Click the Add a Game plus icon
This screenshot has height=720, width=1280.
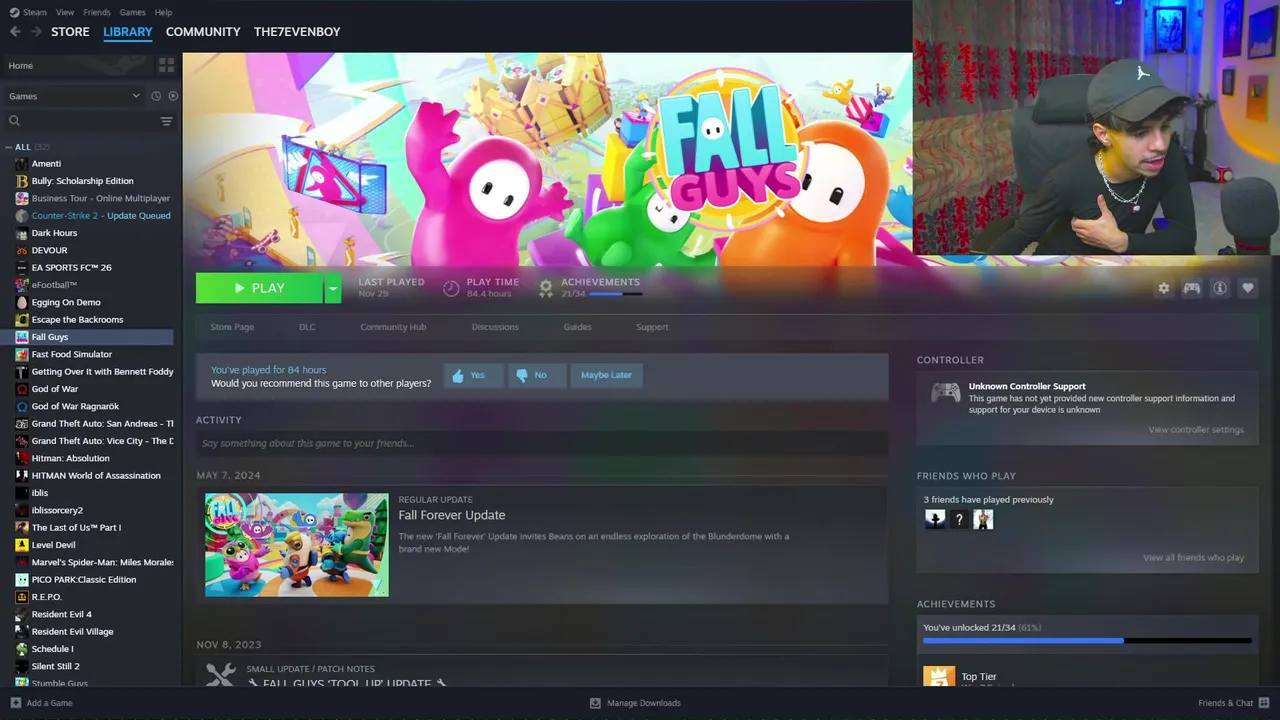pyautogui.click(x=15, y=703)
